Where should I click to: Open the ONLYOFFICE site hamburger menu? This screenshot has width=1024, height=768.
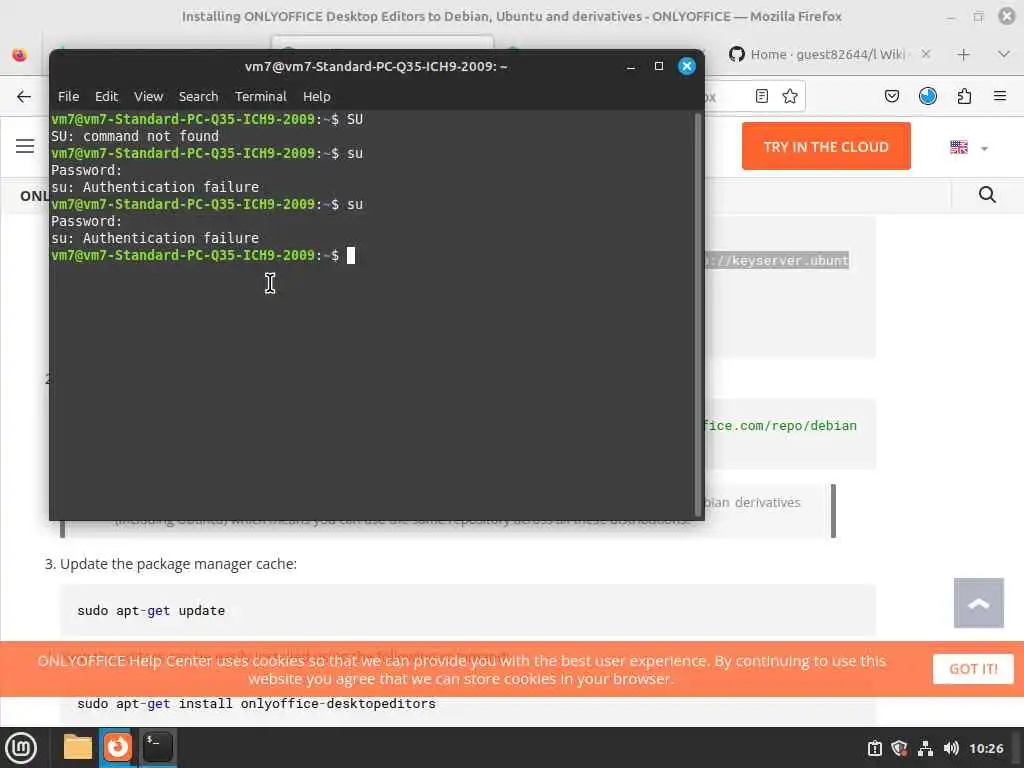[25, 146]
